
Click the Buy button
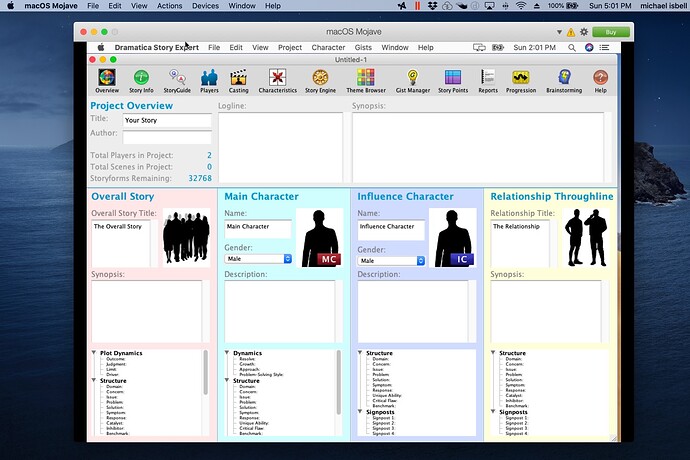611,32
